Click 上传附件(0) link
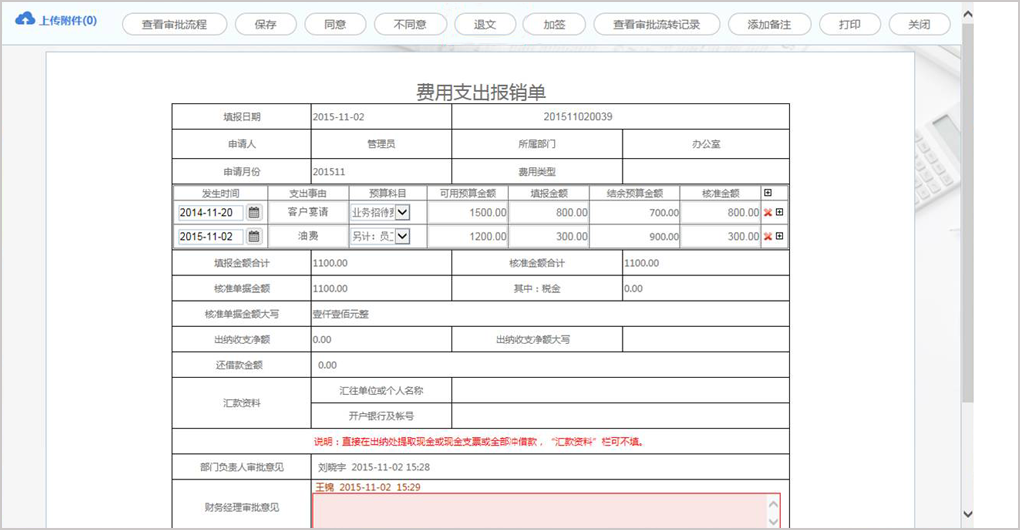 point(68,20)
